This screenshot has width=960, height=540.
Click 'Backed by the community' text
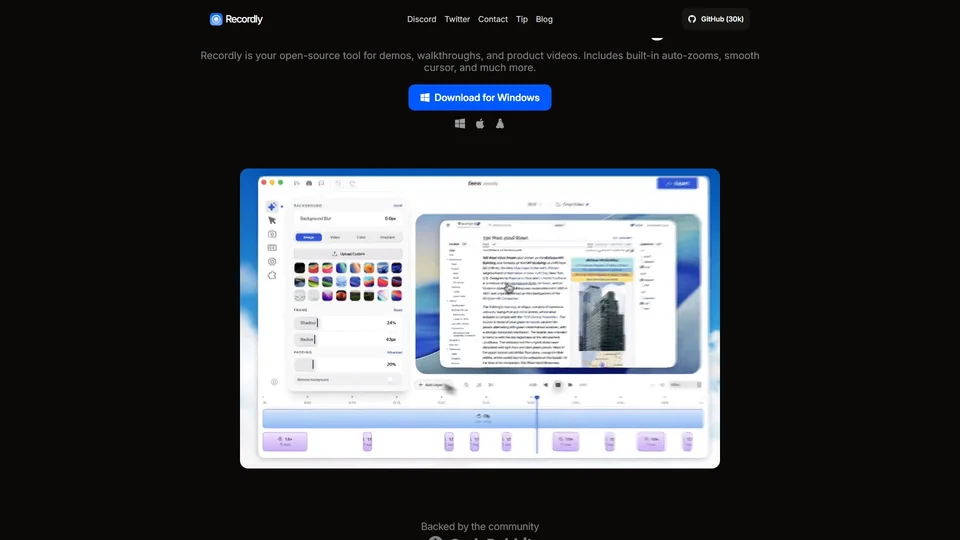480,527
